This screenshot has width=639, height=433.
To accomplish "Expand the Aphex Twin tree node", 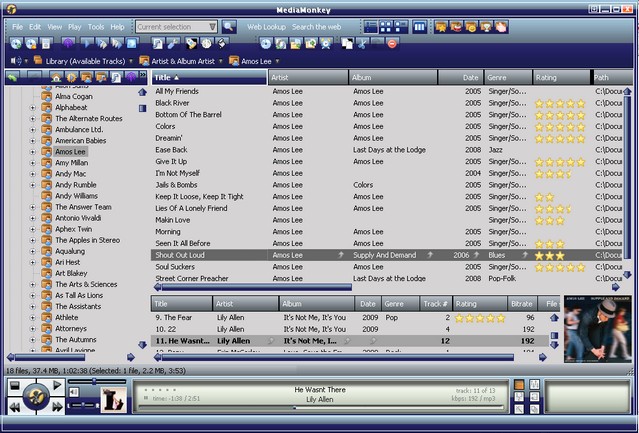I will (33, 229).
